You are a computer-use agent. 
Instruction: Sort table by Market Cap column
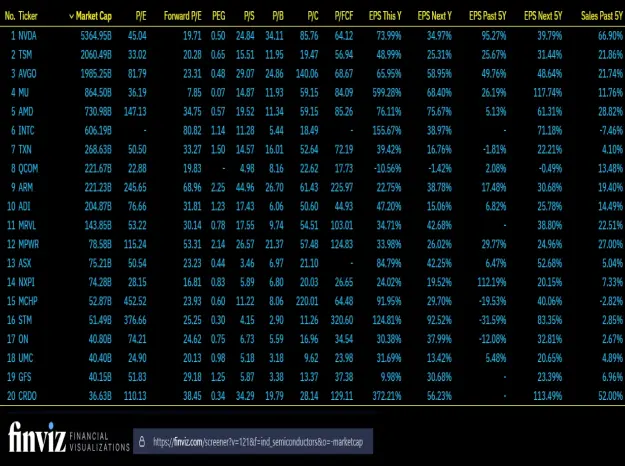coord(94,16)
